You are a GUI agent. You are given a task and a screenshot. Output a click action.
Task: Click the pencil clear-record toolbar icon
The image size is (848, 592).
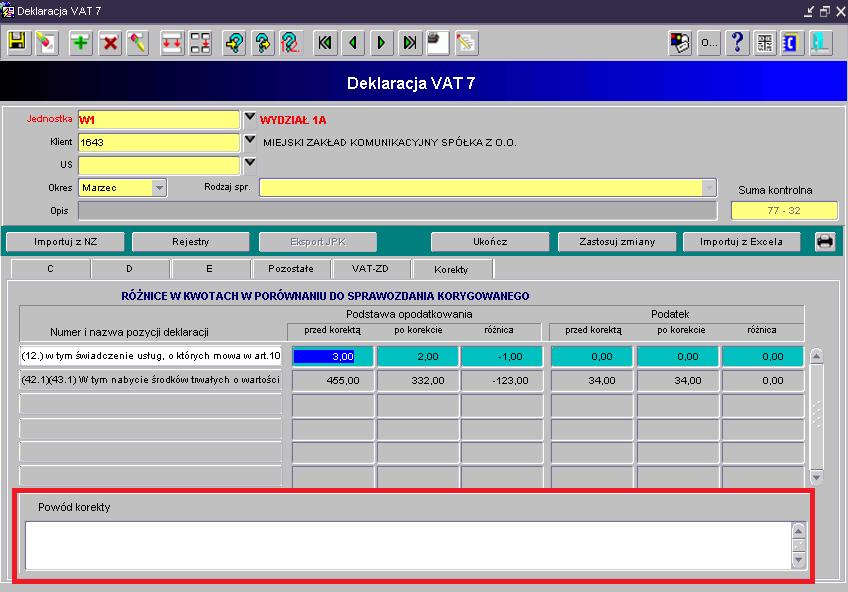tap(138, 43)
